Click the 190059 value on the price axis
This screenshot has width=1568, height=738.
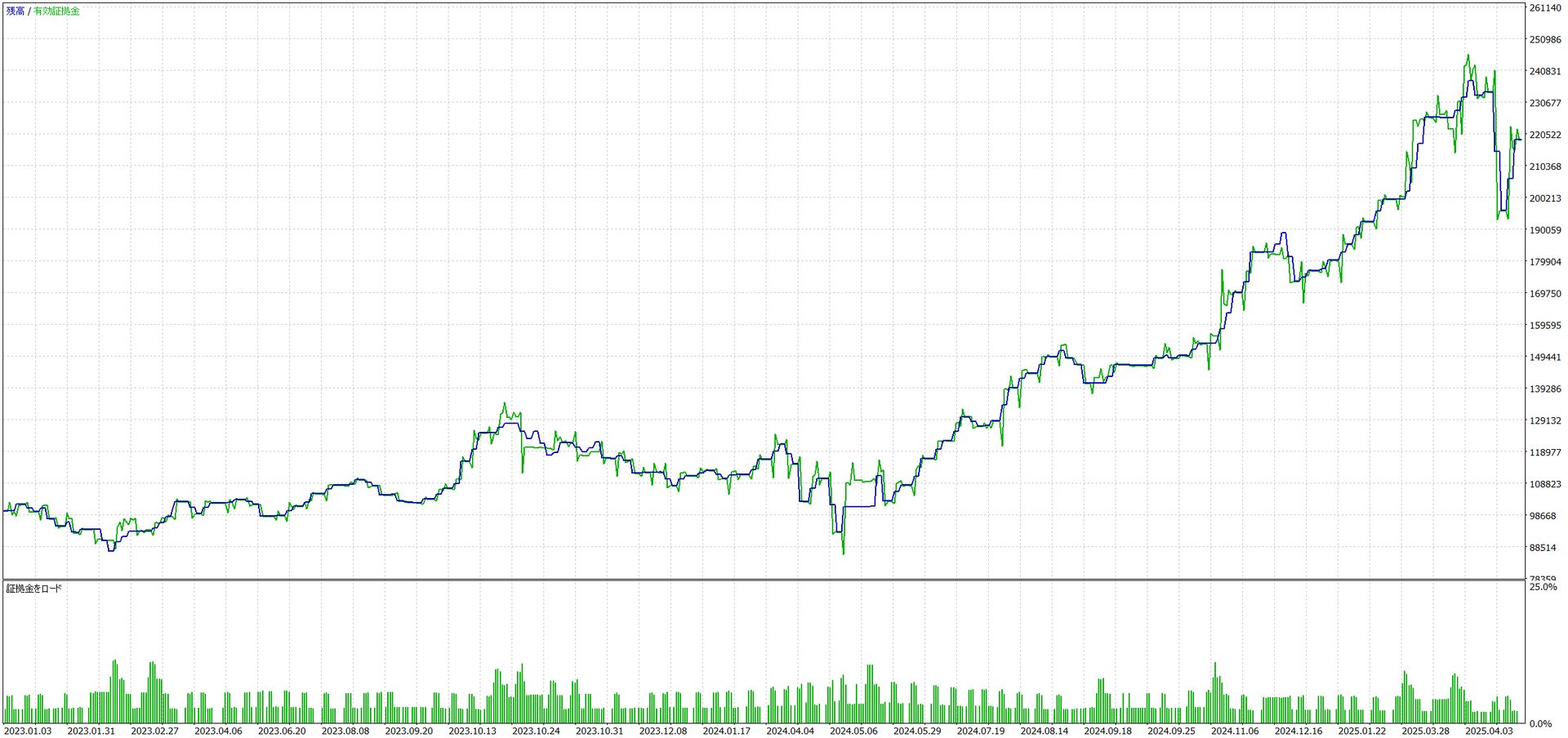[x=1544, y=230]
